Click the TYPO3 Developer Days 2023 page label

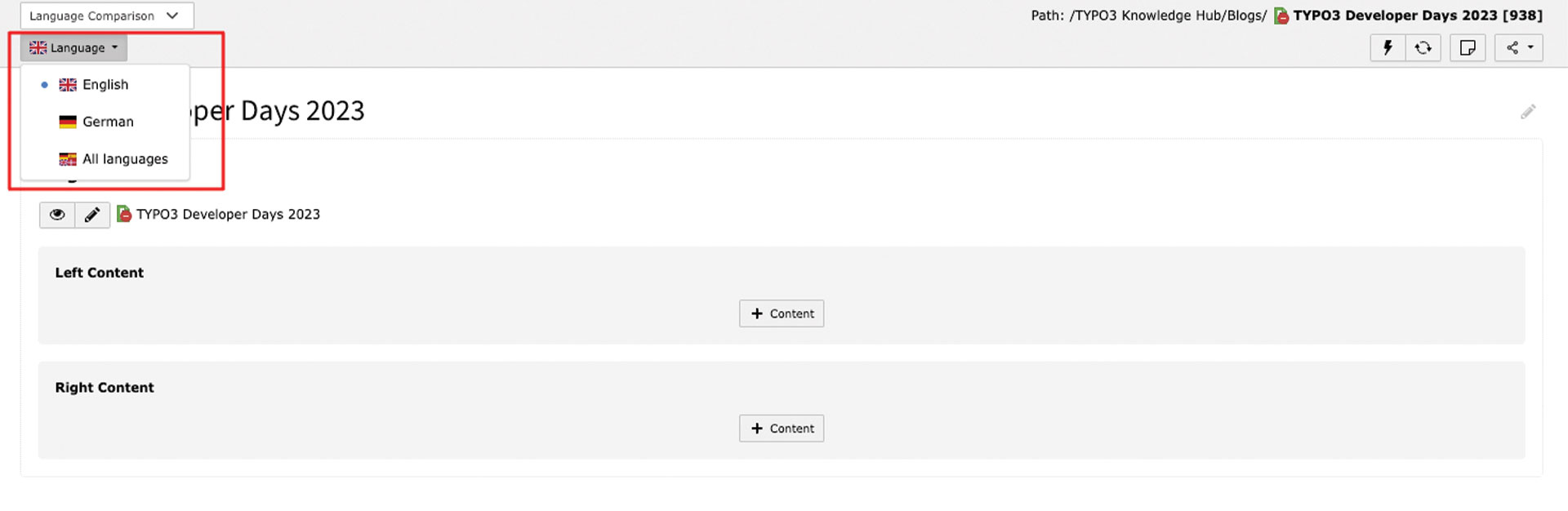228,215
